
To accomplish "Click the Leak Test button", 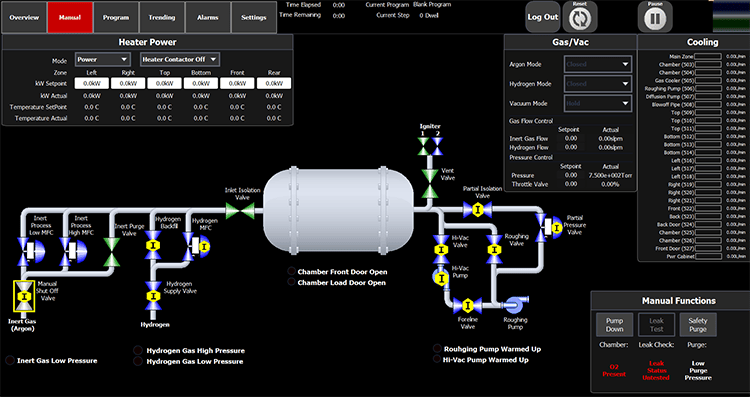I will click(x=656, y=325).
